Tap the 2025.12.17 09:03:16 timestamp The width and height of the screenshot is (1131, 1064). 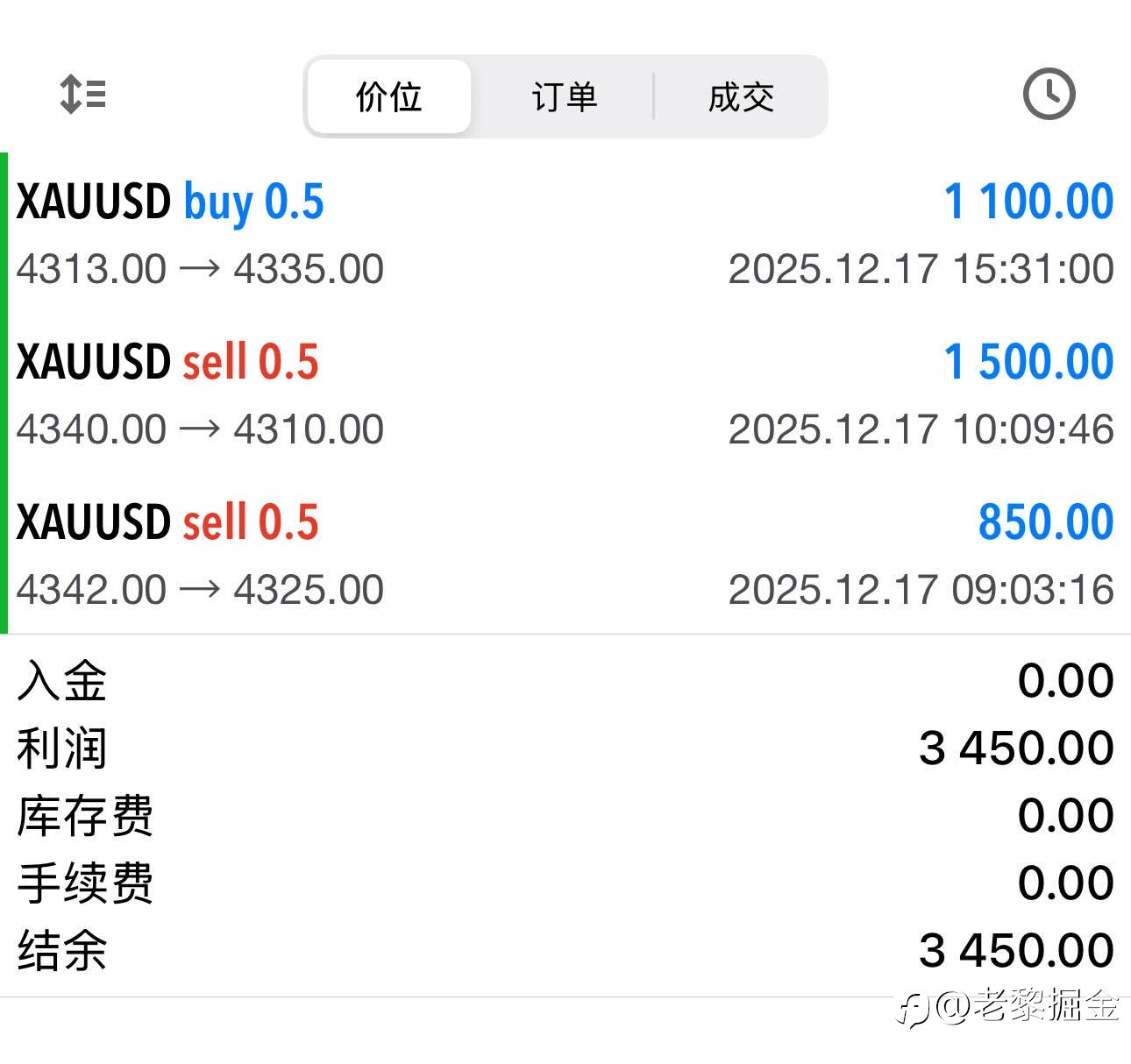tap(921, 590)
